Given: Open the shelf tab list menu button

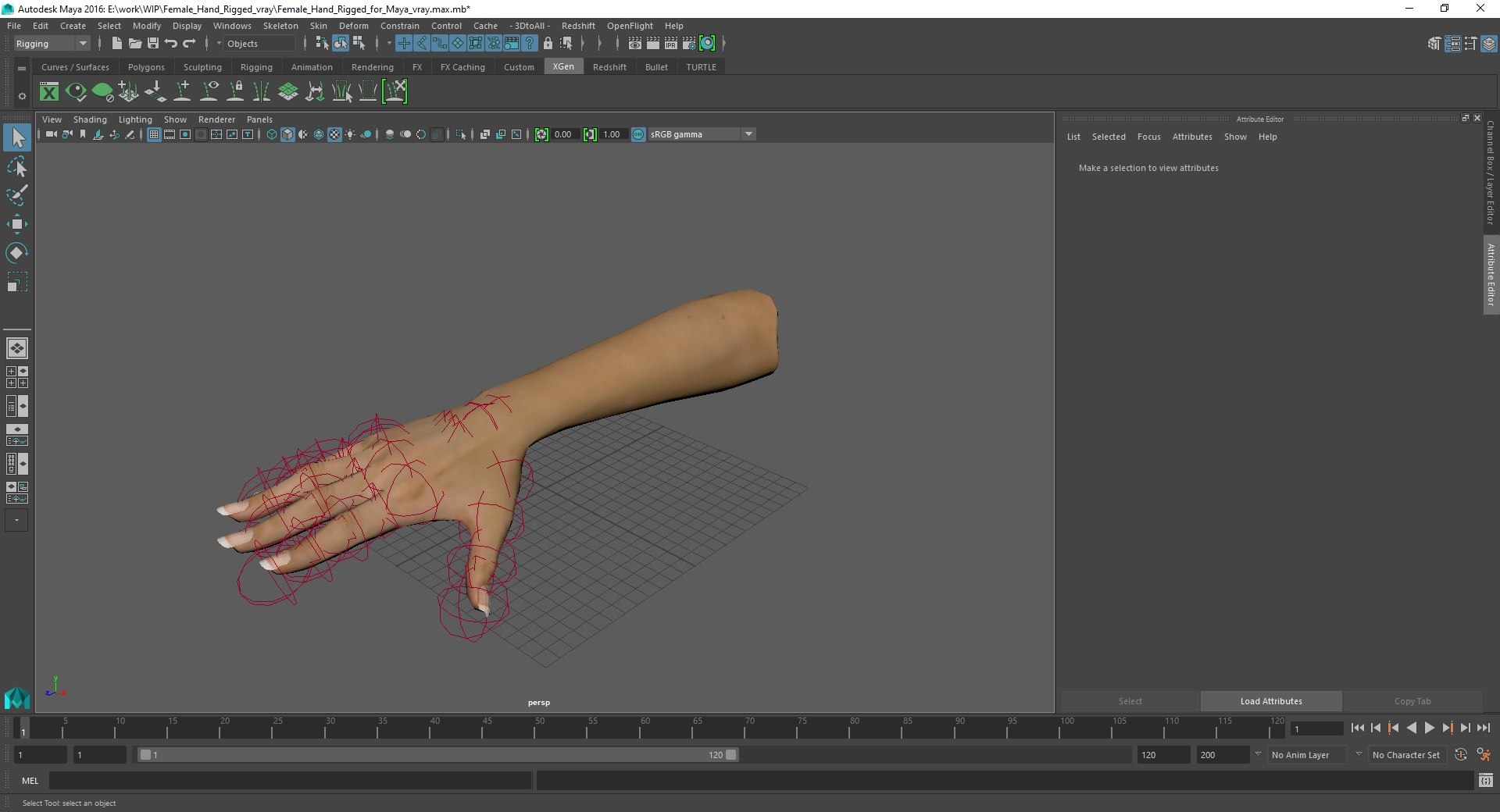Looking at the screenshot, I should coord(22,68).
